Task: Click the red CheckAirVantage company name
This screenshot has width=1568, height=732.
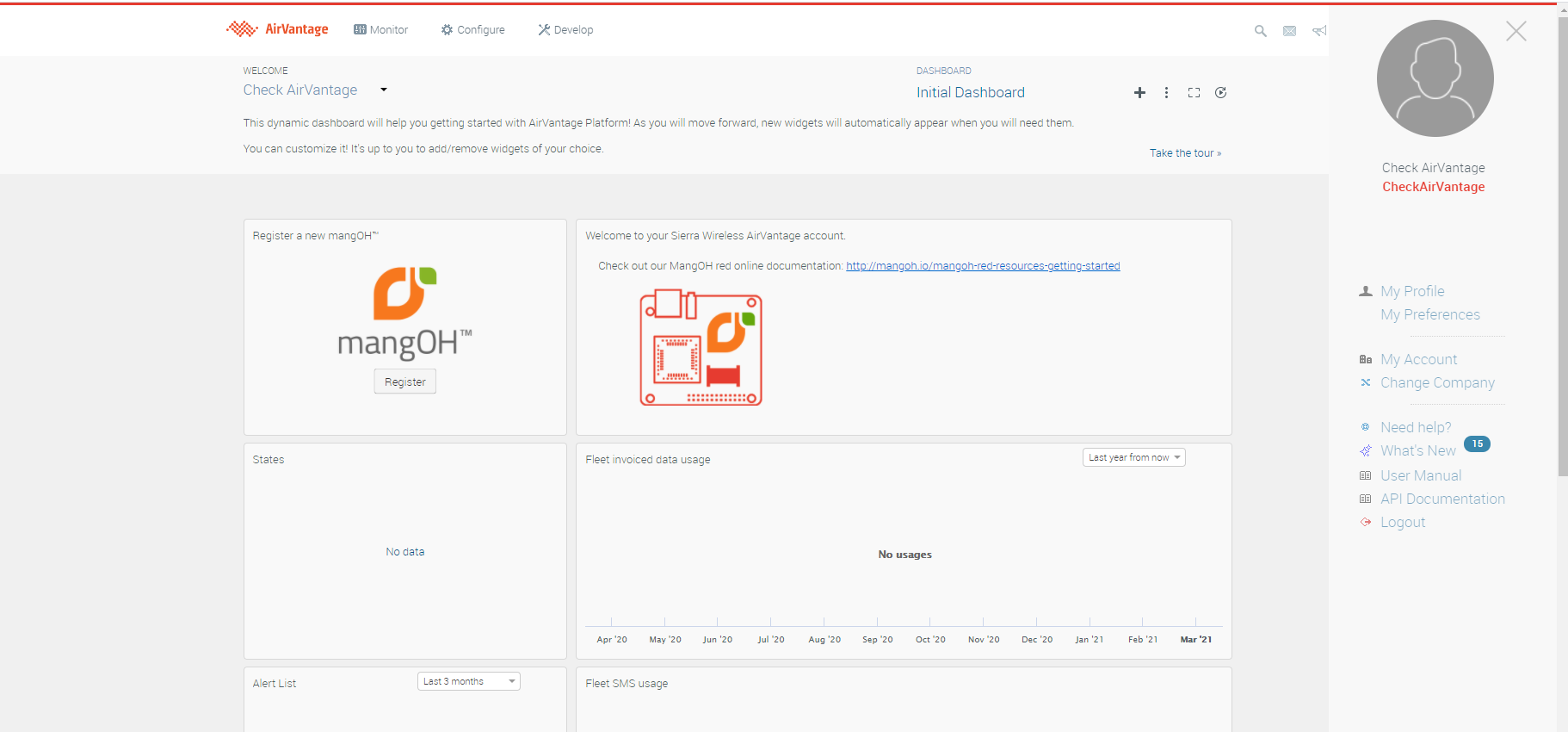Action: click(x=1434, y=187)
